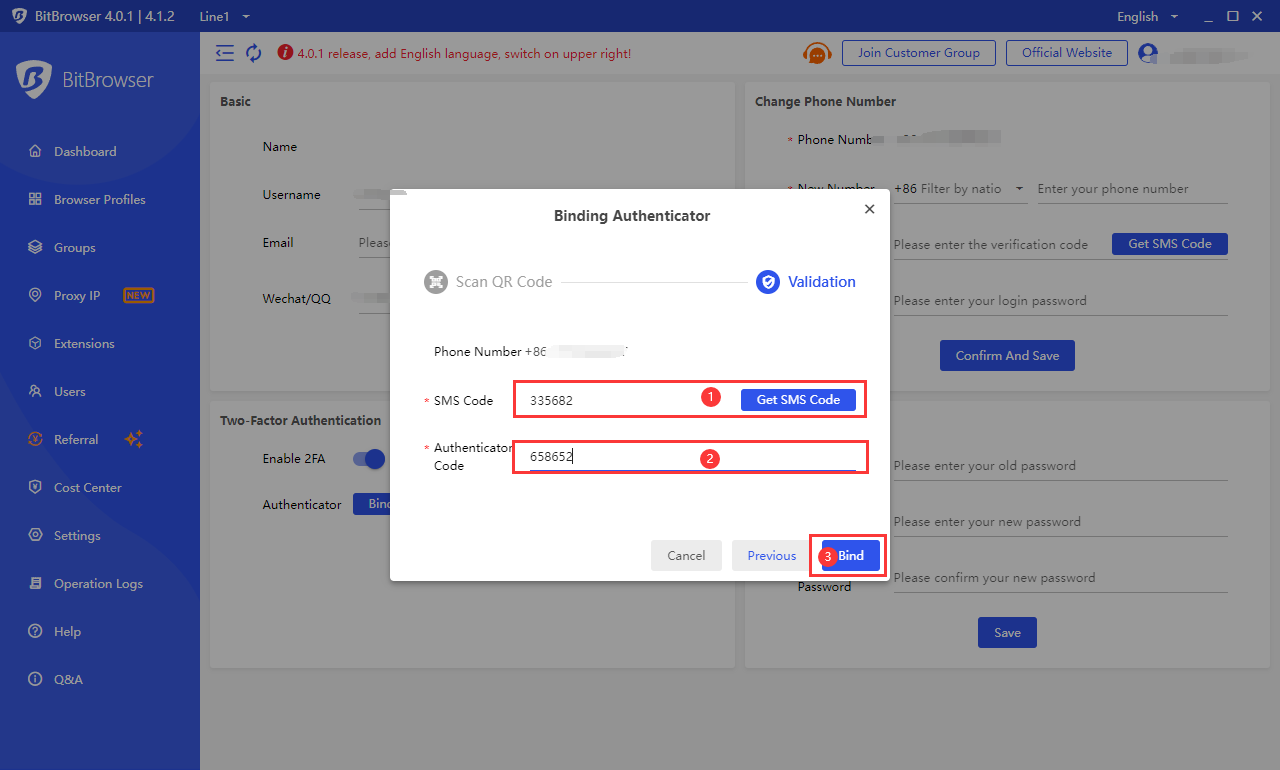
Task: Open Dashboard from the sidebar menu
Action: [x=85, y=152]
